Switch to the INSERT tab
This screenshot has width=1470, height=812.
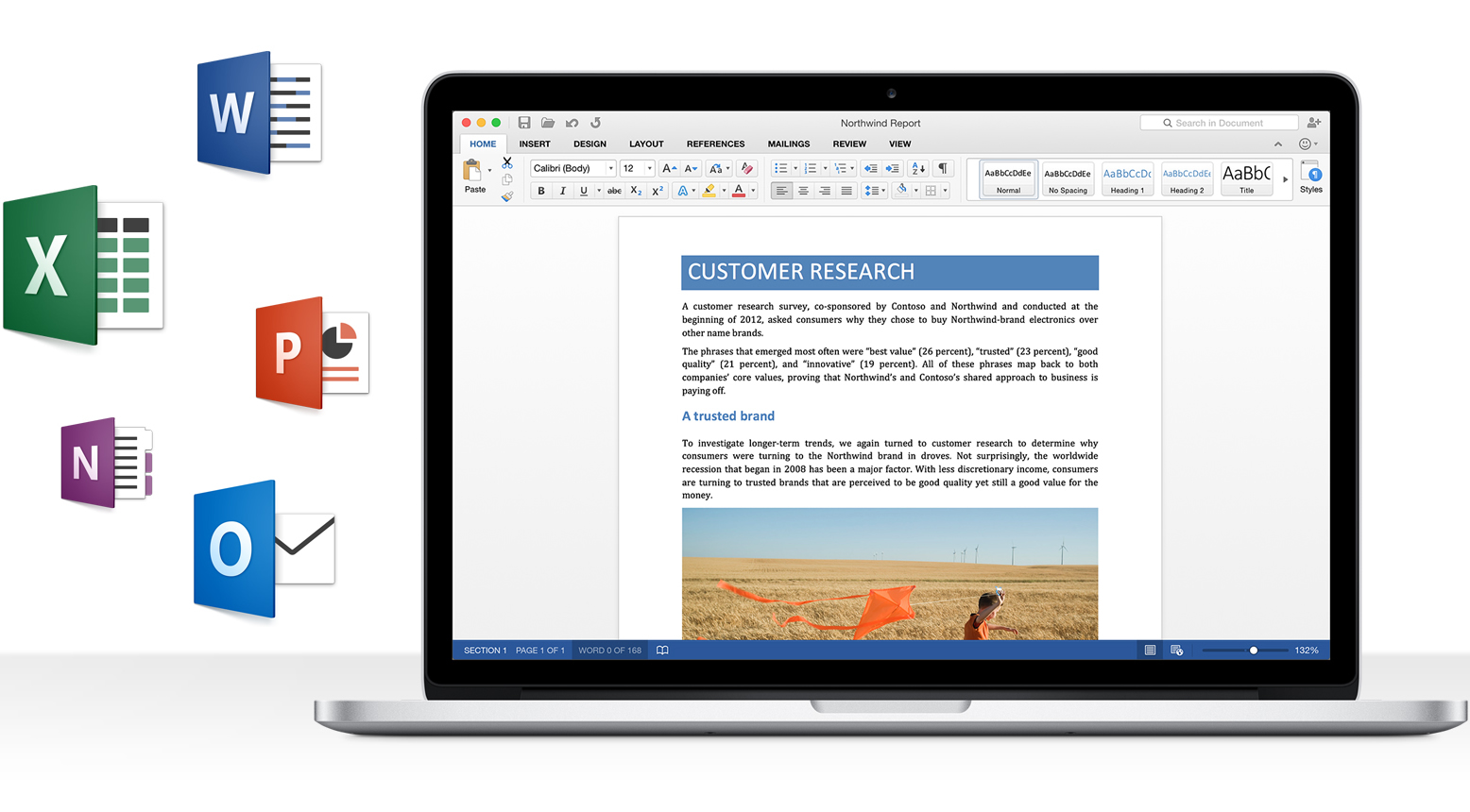click(x=535, y=144)
